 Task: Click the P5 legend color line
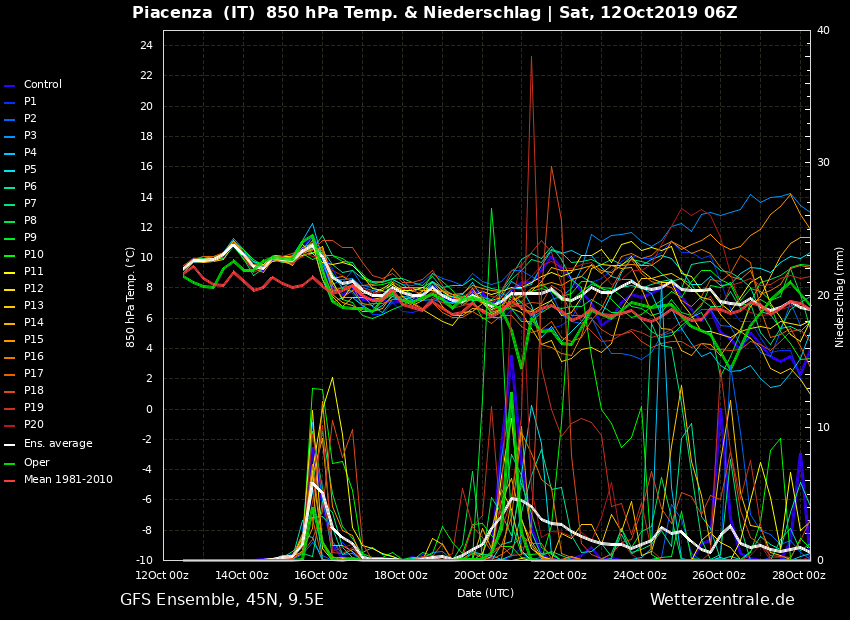click(9, 171)
